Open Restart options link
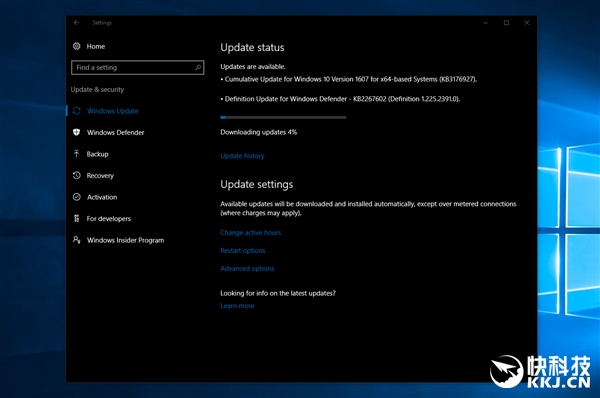This screenshot has height=398, width=600. point(243,251)
